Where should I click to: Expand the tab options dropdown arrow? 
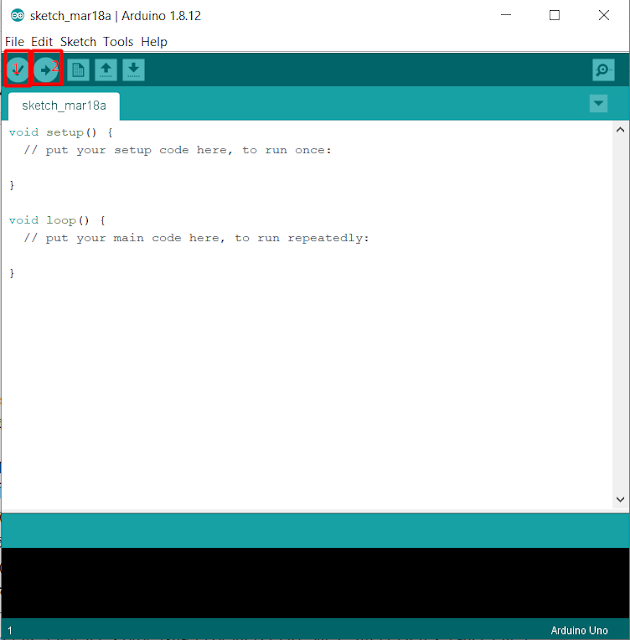[x=599, y=103]
